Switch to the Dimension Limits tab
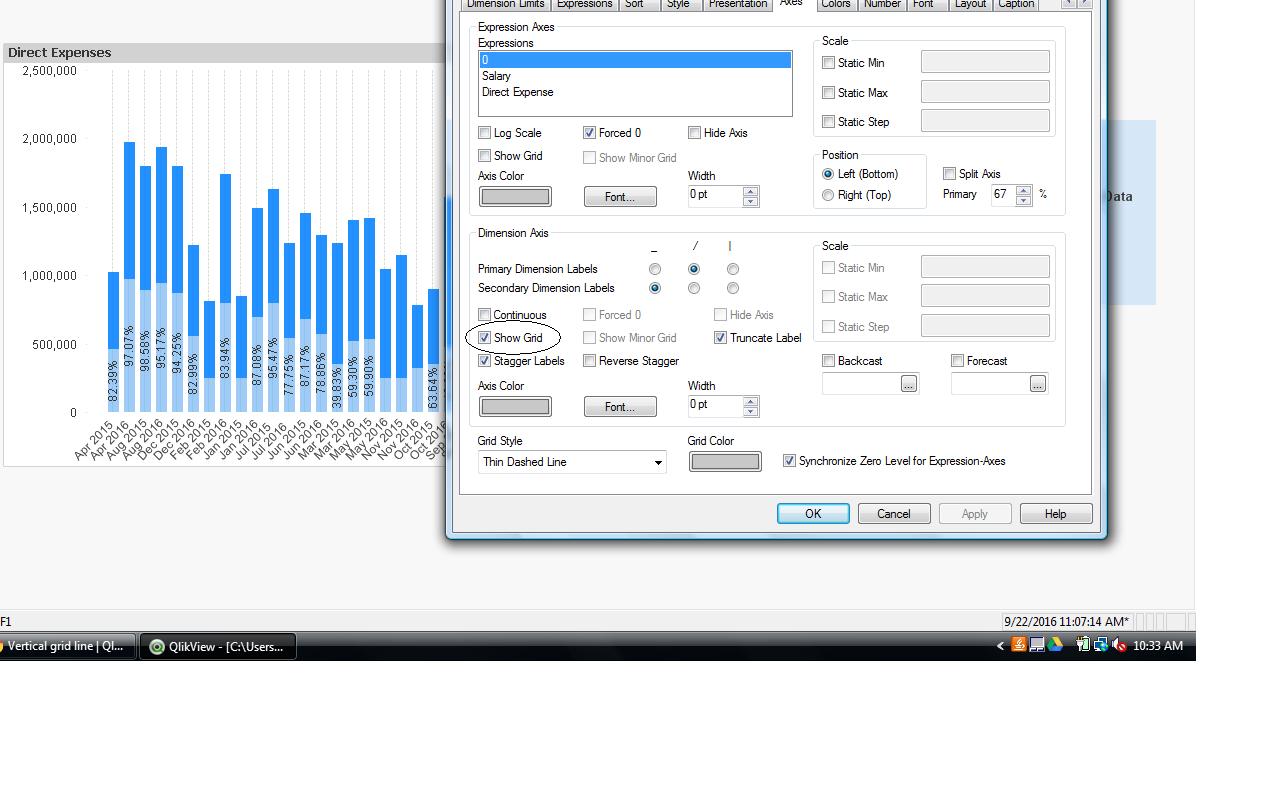Viewport: 1280px width, 800px height. [505, 4]
